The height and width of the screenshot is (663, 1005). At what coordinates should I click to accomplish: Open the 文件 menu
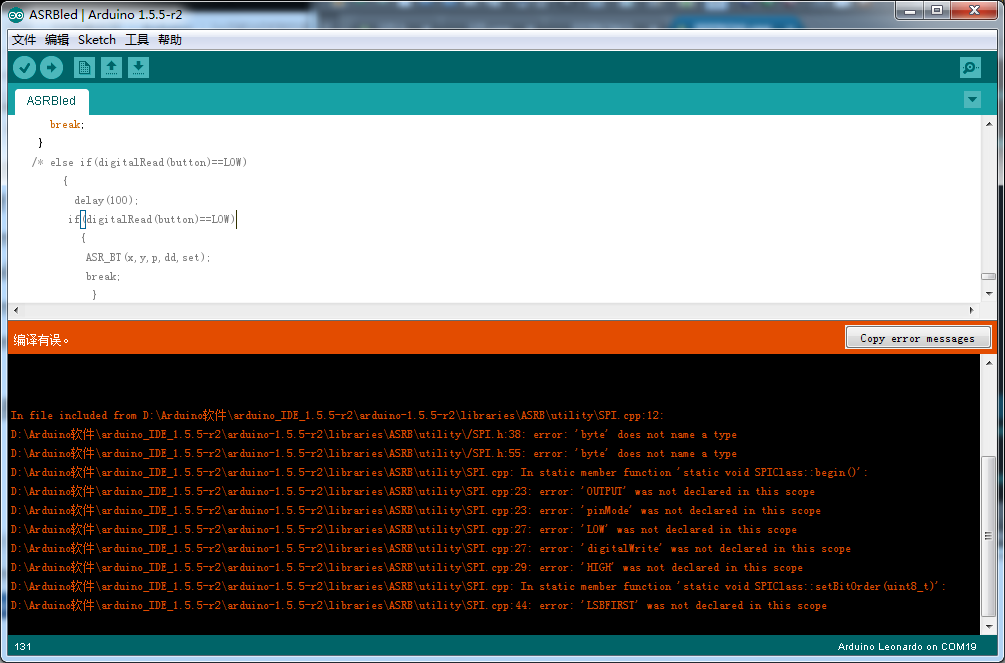(24, 40)
